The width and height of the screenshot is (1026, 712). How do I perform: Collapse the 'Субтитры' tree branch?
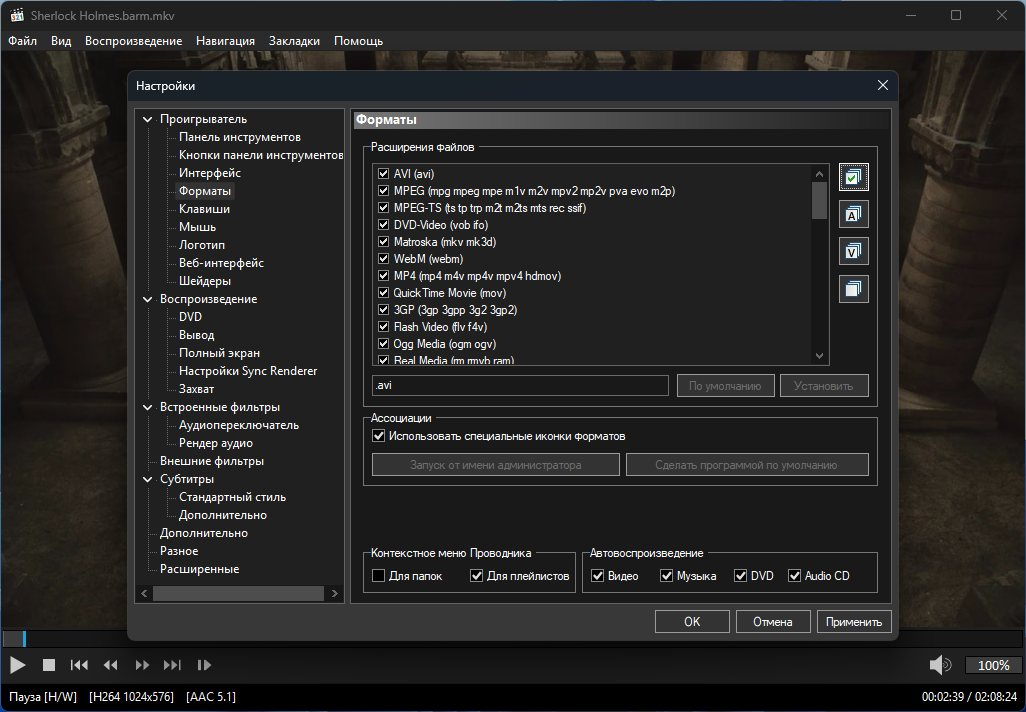[148, 479]
